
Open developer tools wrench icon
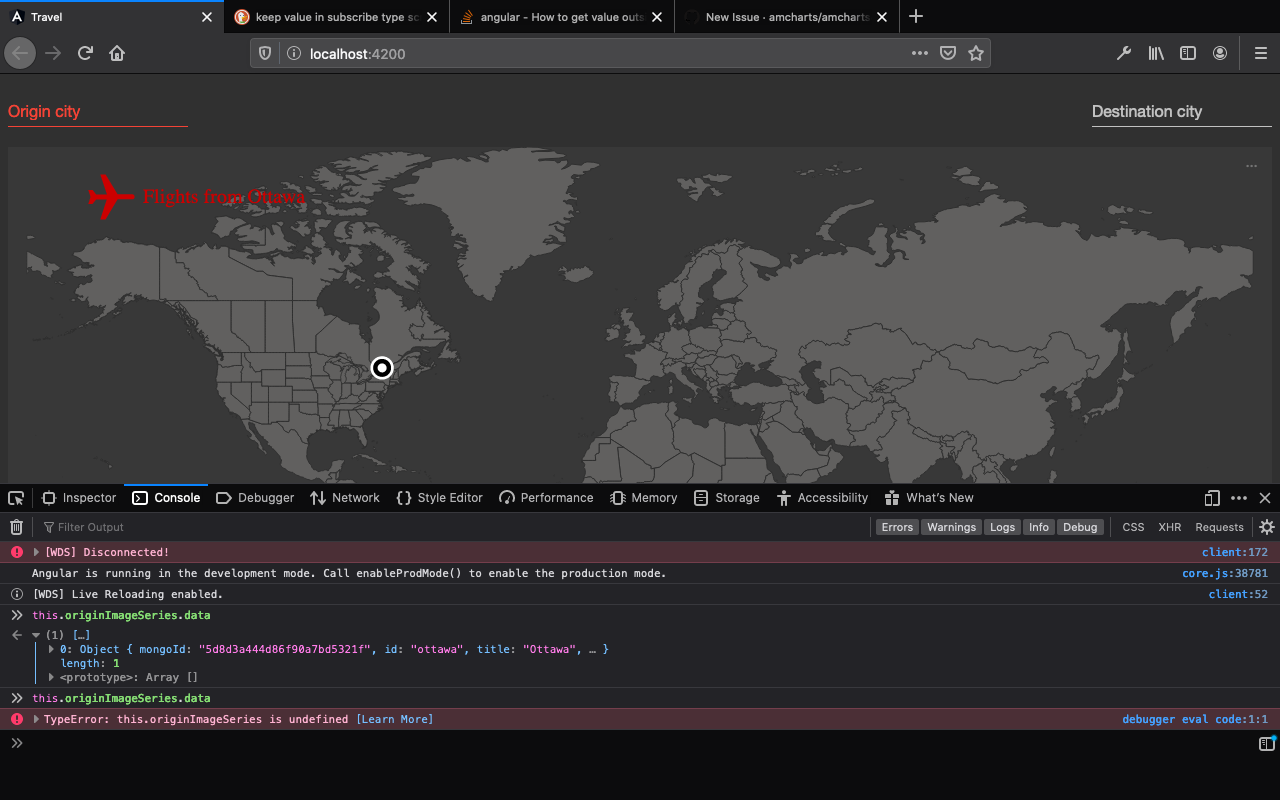(x=1124, y=53)
